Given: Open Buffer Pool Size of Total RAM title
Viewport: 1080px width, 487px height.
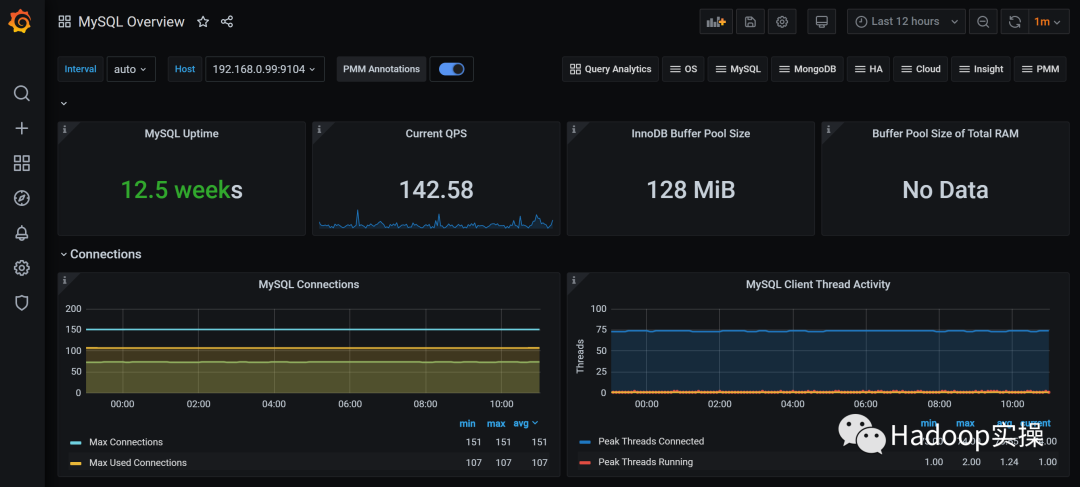Looking at the screenshot, I should click(945, 134).
